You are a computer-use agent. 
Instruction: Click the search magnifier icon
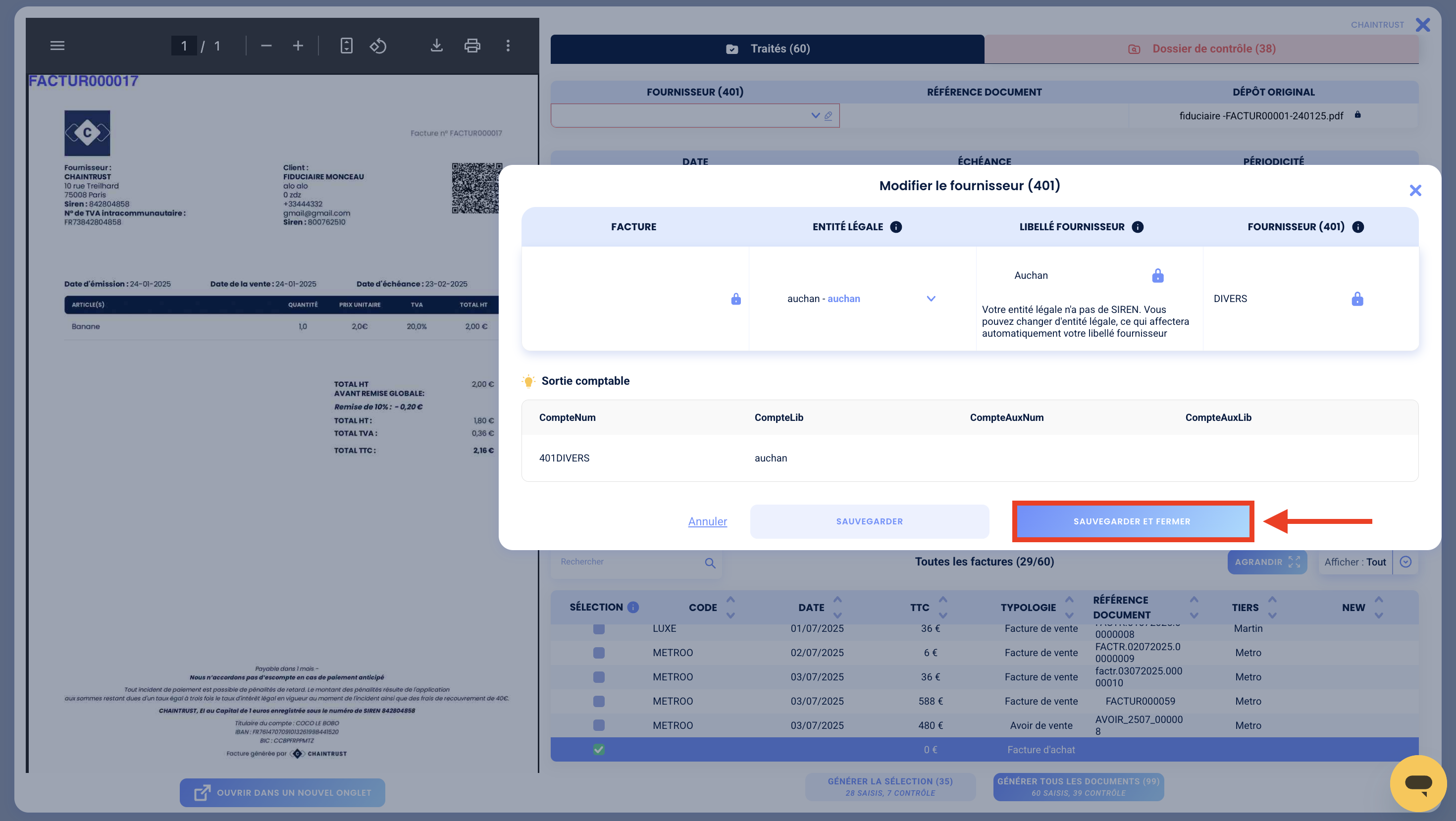click(x=710, y=563)
